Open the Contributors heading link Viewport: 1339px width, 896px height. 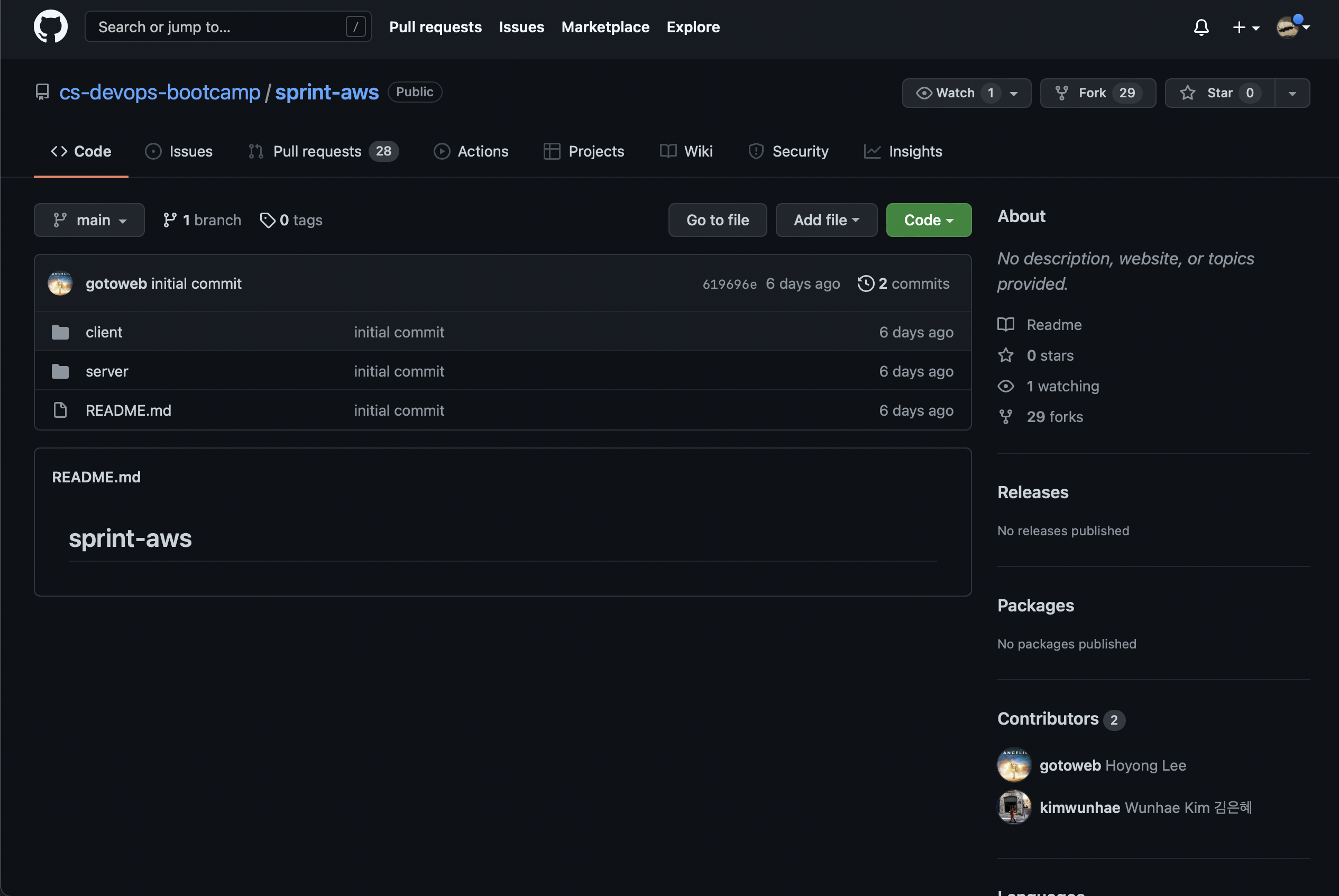1061,719
